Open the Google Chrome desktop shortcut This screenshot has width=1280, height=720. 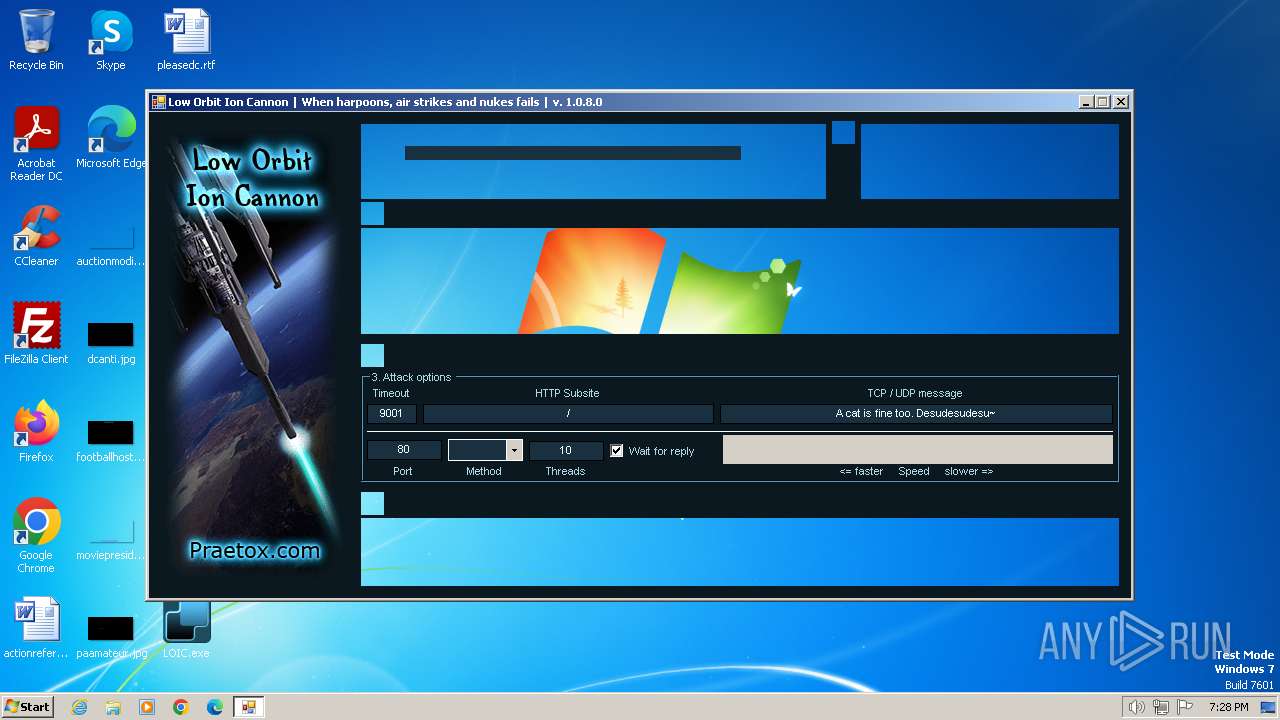click(x=36, y=536)
